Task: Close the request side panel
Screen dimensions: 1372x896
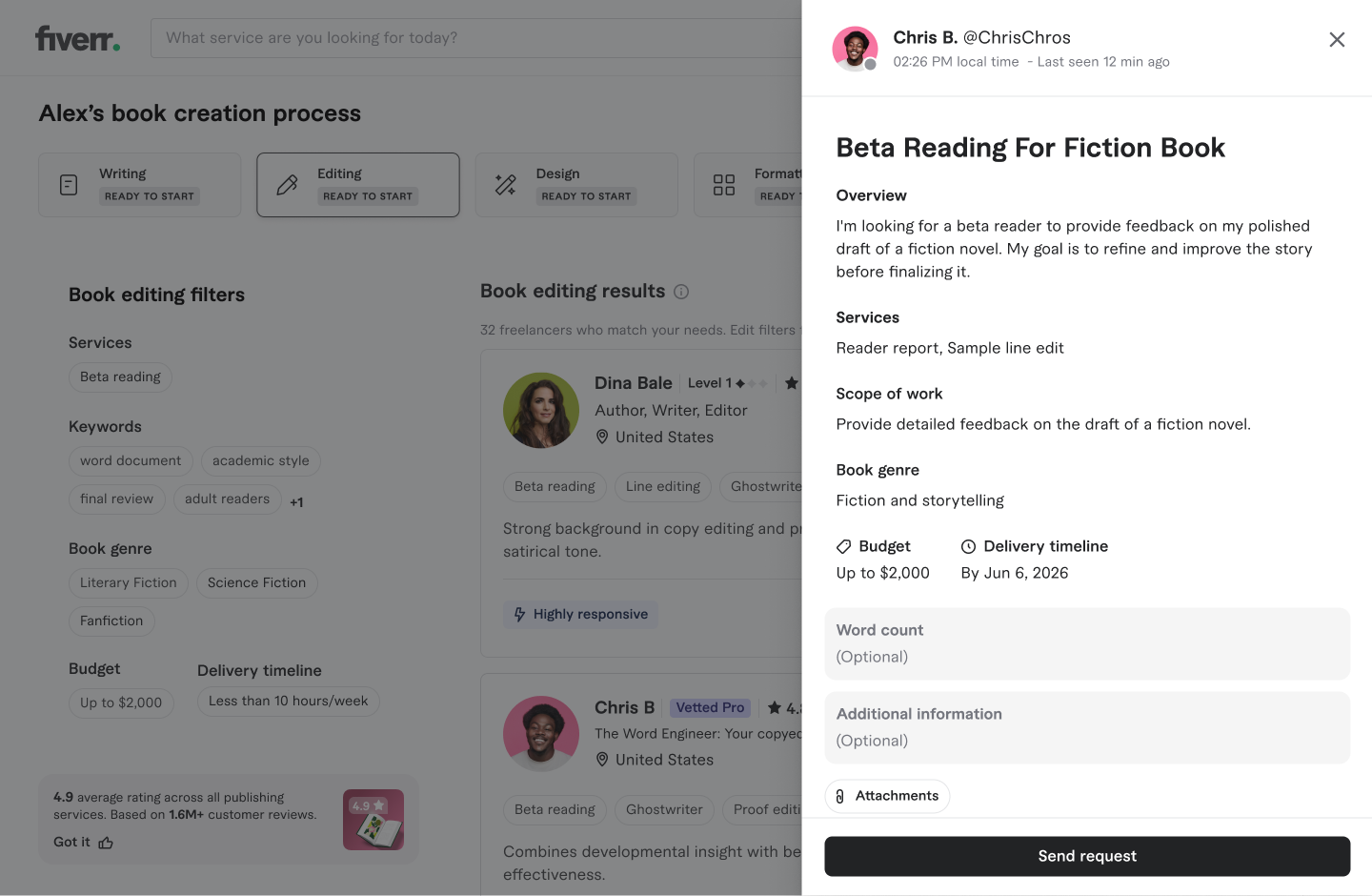Action: click(x=1337, y=39)
